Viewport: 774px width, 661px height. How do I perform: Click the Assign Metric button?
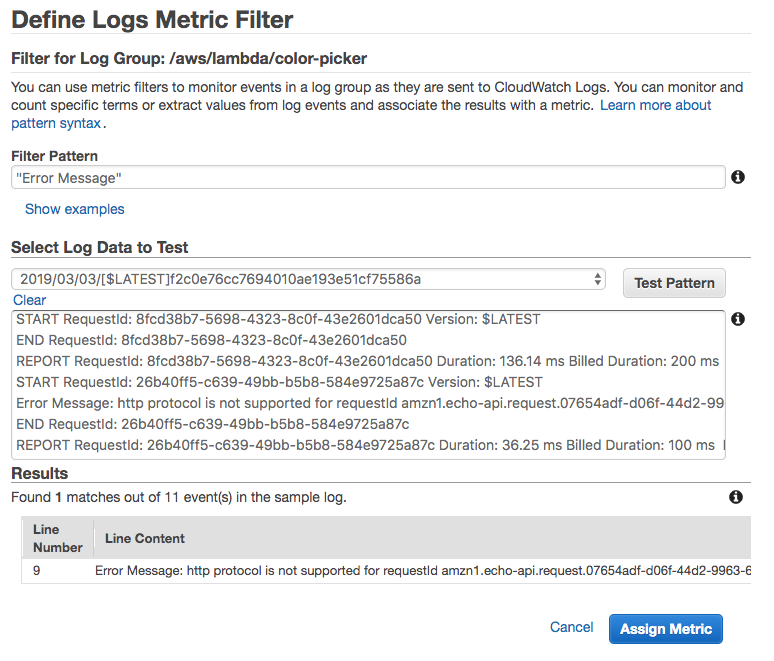point(665,628)
